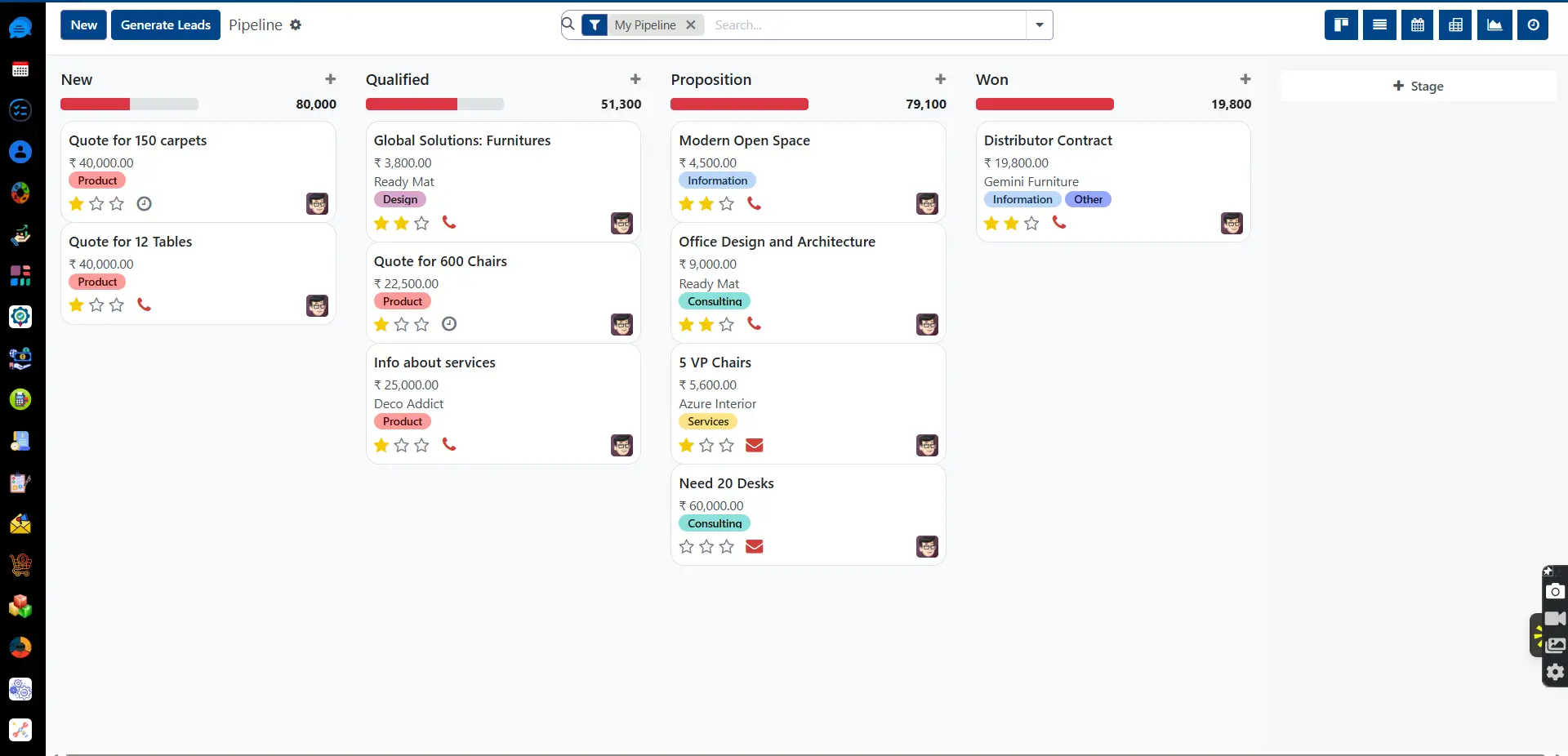Switch to Calendar view

1415,24
